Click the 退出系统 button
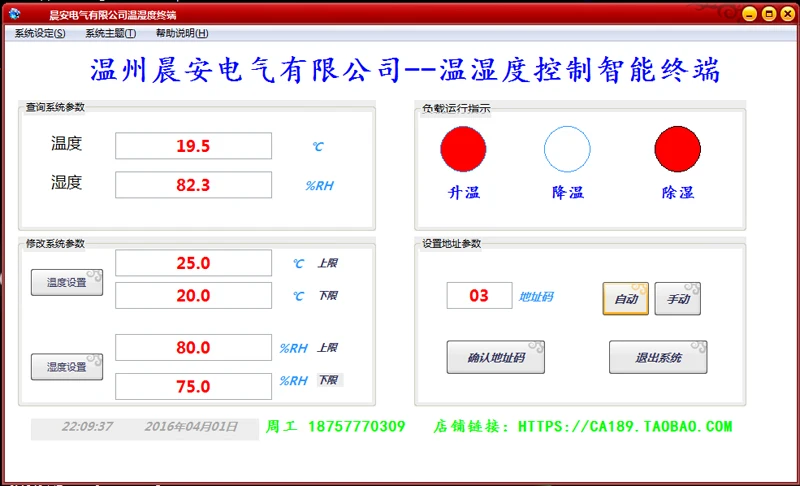This screenshot has height=486, width=800. (x=658, y=357)
